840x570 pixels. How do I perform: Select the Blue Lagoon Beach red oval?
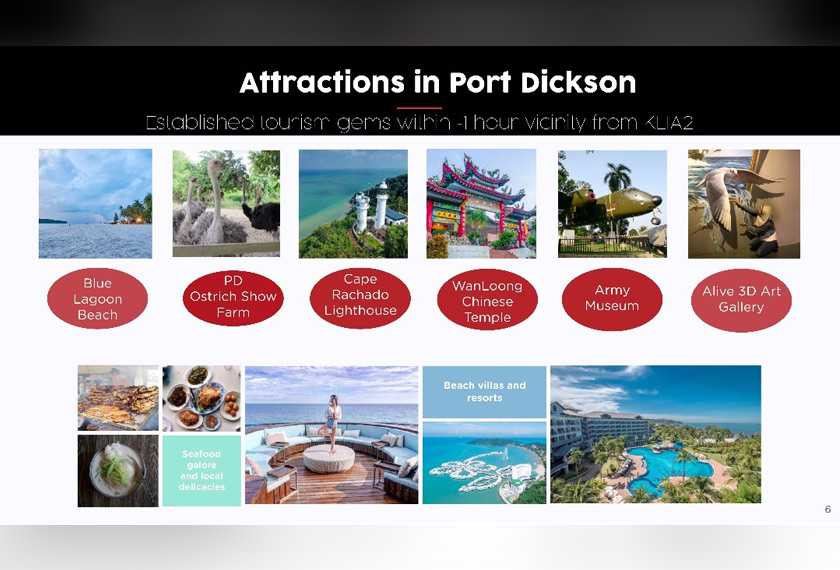[98, 299]
